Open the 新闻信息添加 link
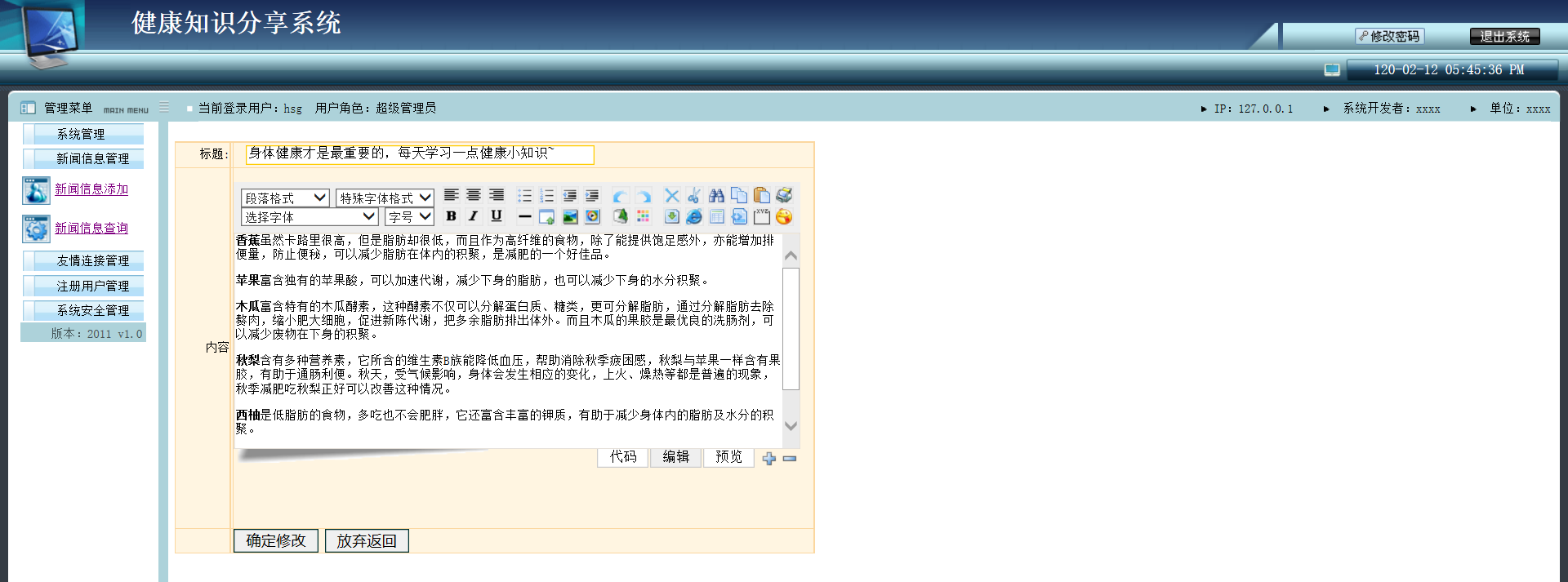This screenshot has width=1568, height=582. pos(91,189)
